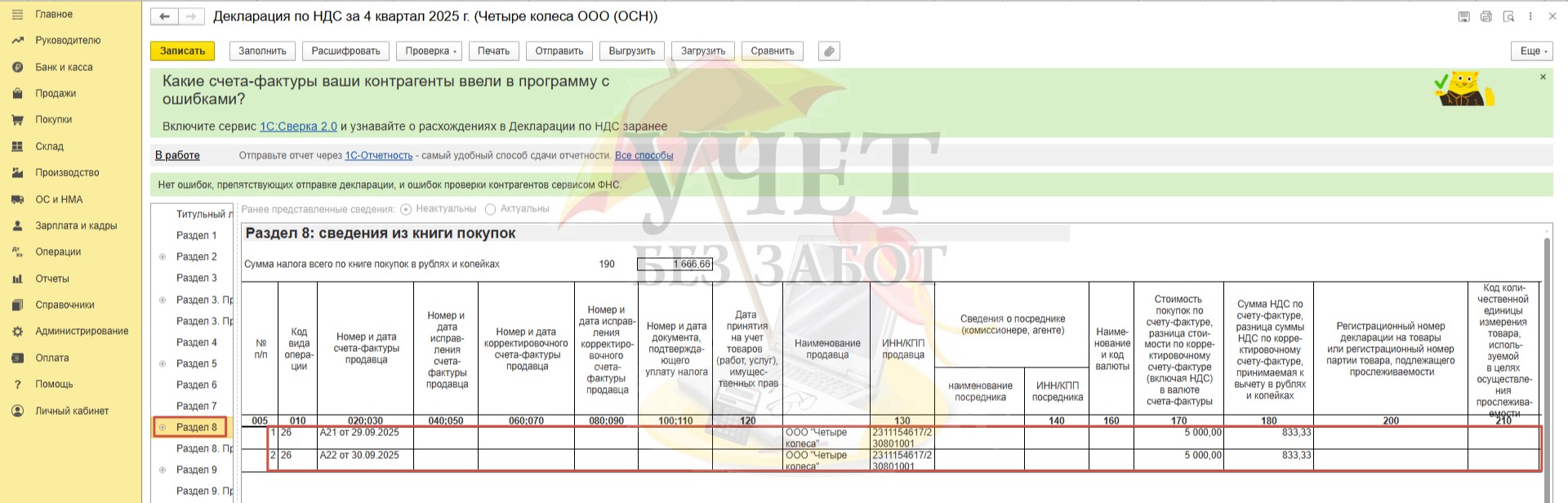This screenshot has height=503, width=1568.
Task: Open the hamburger menu beside Главное
Action: point(17,14)
